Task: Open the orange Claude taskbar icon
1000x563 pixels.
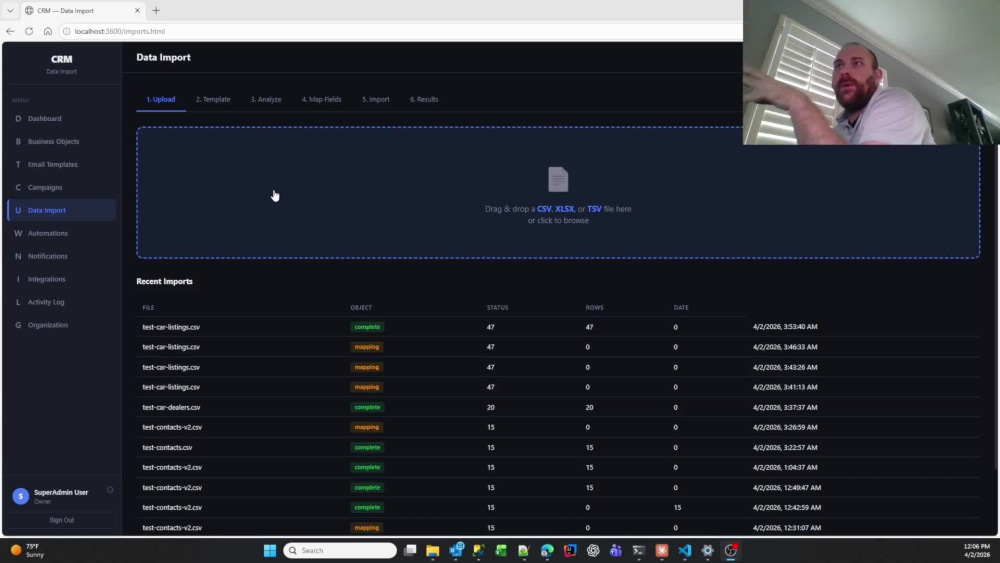Action: tap(662, 550)
